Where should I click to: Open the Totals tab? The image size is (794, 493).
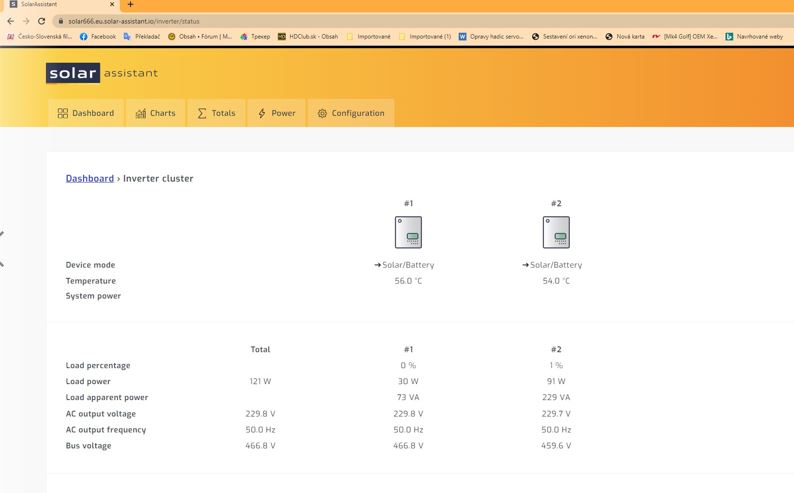[216, 113]
